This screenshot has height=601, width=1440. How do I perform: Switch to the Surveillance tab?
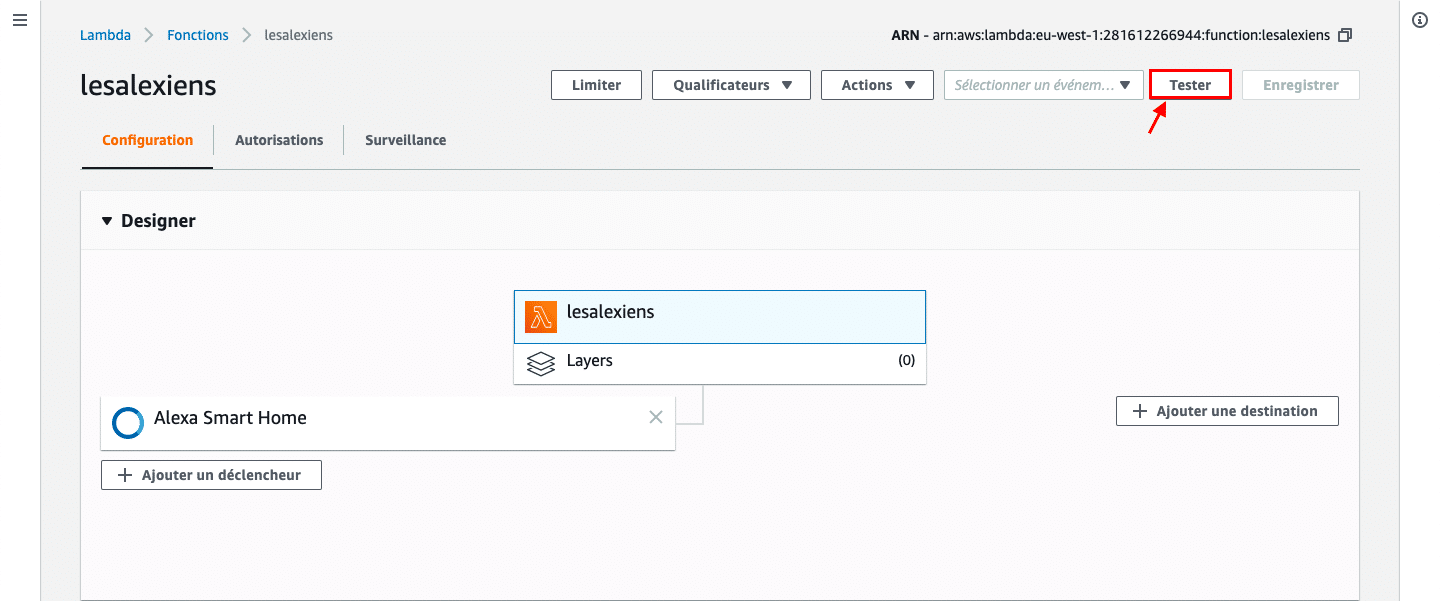click(x=406, y=140)
